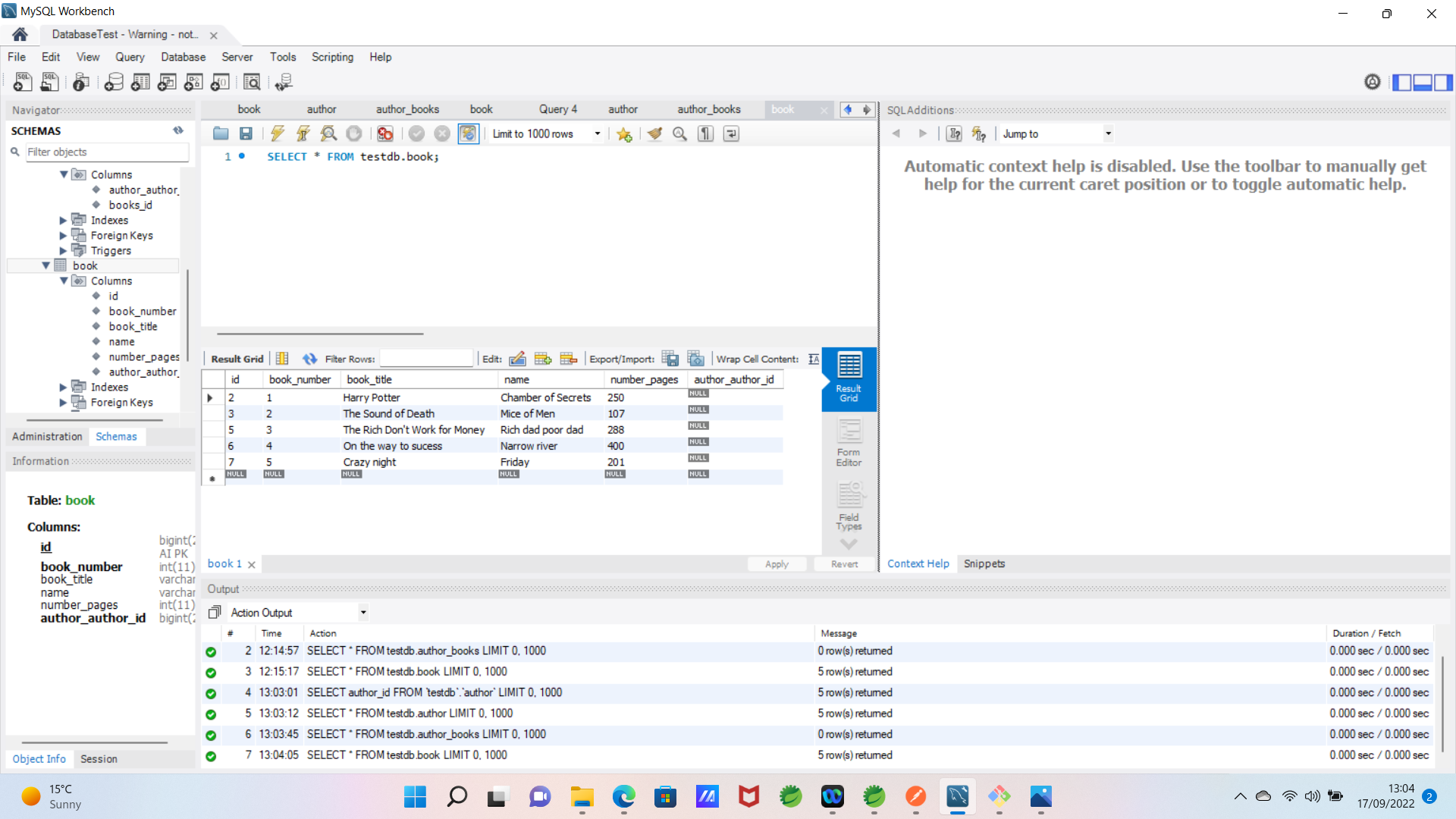Refresh result grid icon
Screen dimensions: 1456x819
(309, 359)
